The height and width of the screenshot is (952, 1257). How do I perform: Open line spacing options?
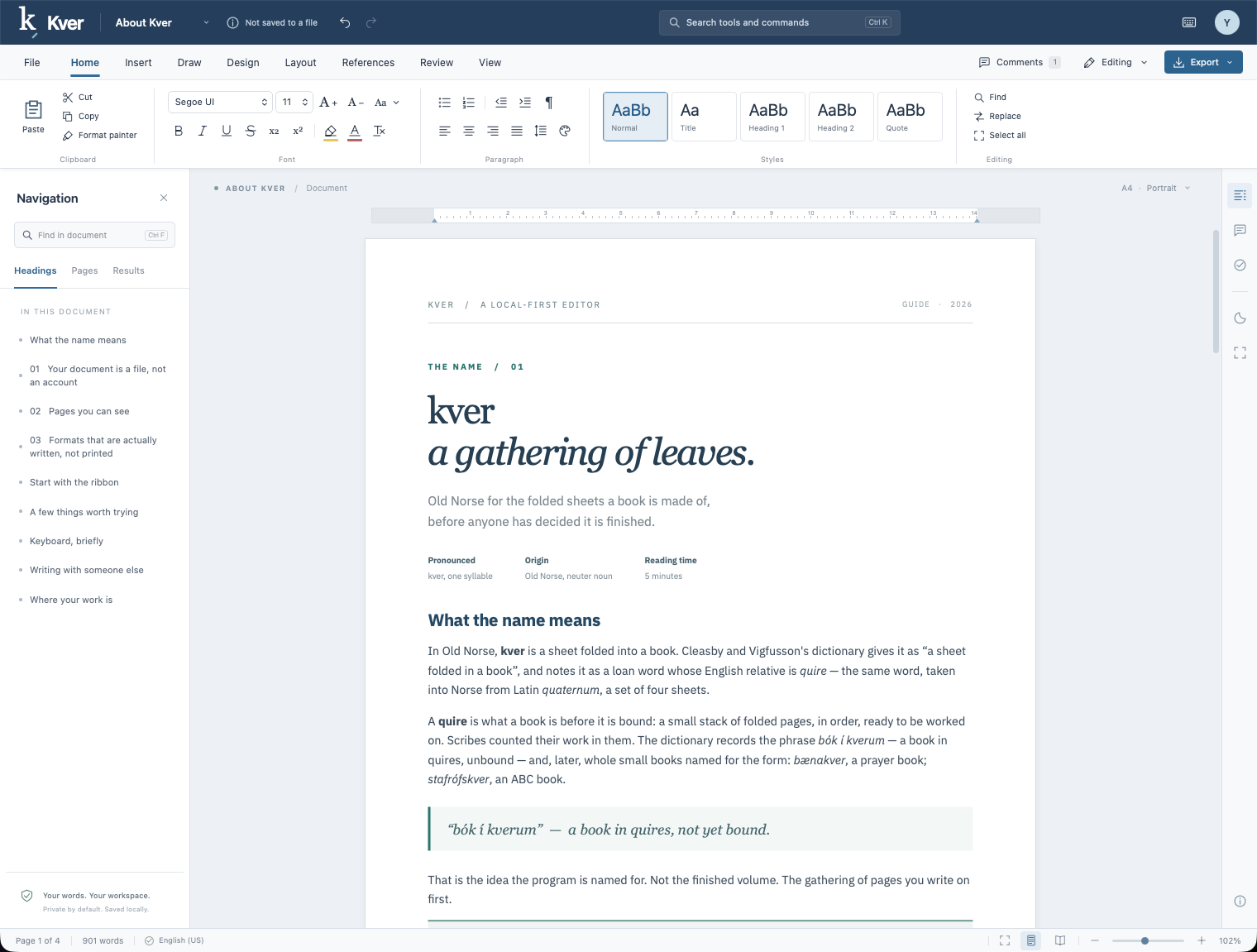pyautogui.click(x=540, y=131)
